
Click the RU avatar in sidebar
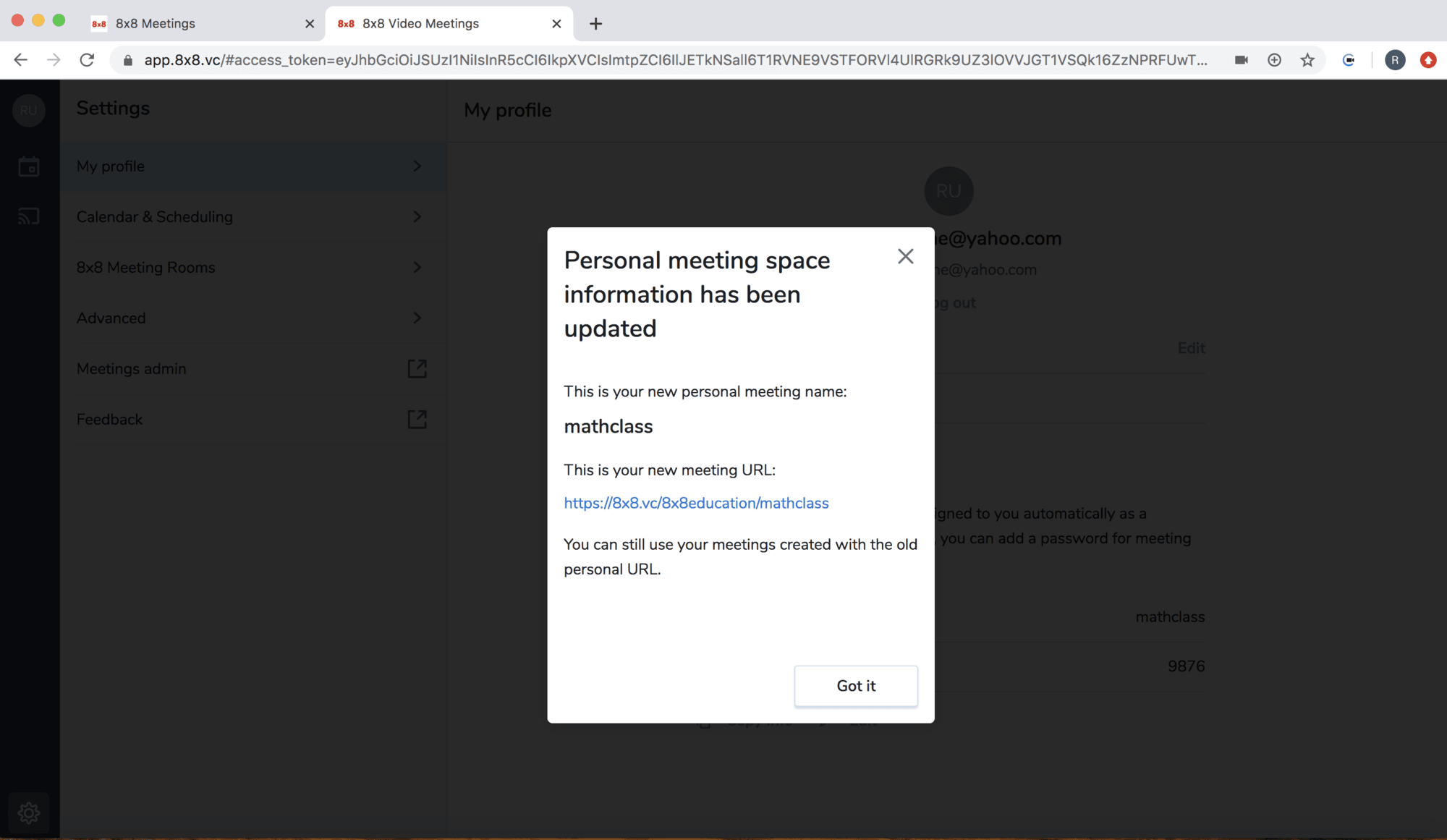29,111
